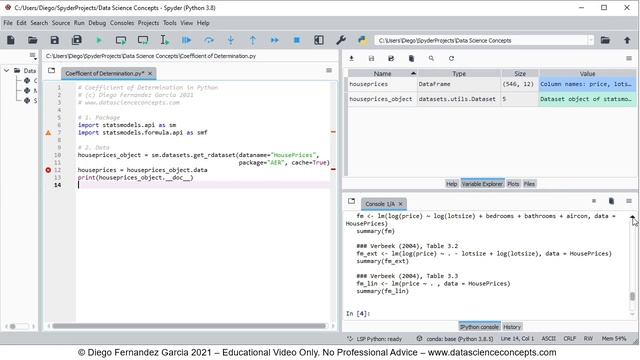This screenshot has height=360, width=640.
Task: Start debugging the file
Action: [x=187, y=40]
